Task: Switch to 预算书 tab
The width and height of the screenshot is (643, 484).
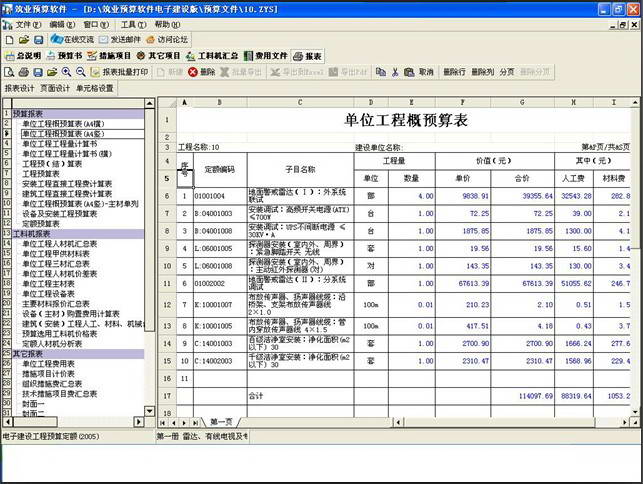Action: pyautogui.click(x=64, y=56)
